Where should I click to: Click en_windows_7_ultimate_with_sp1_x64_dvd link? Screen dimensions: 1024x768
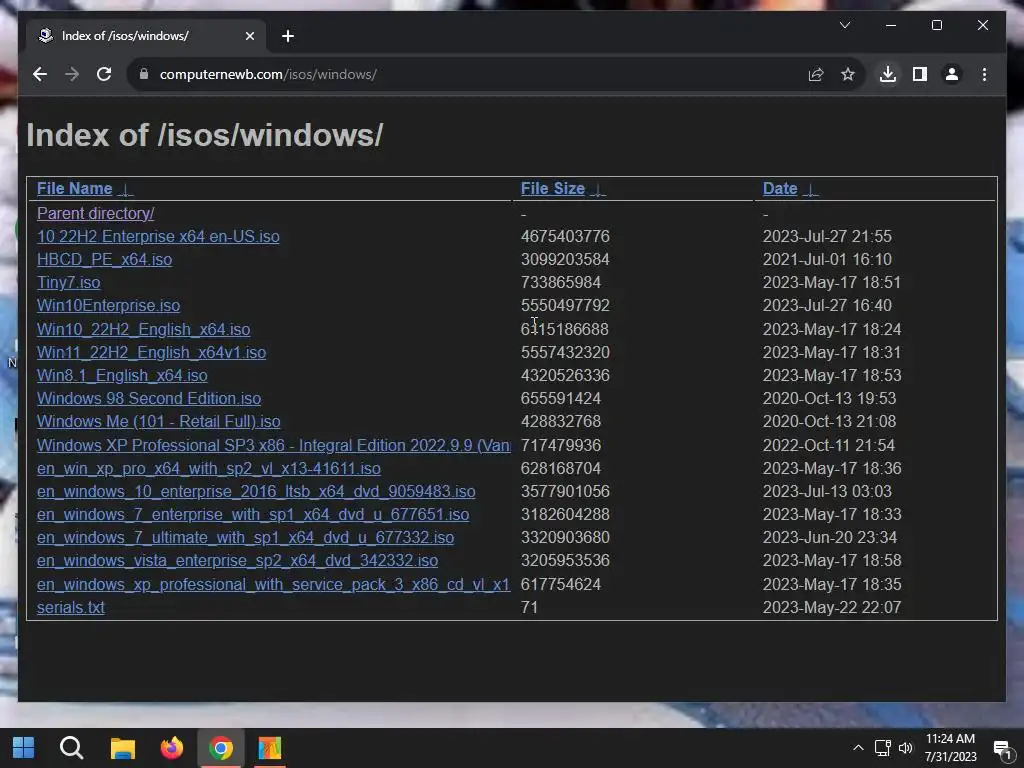(x=246, y=537)
